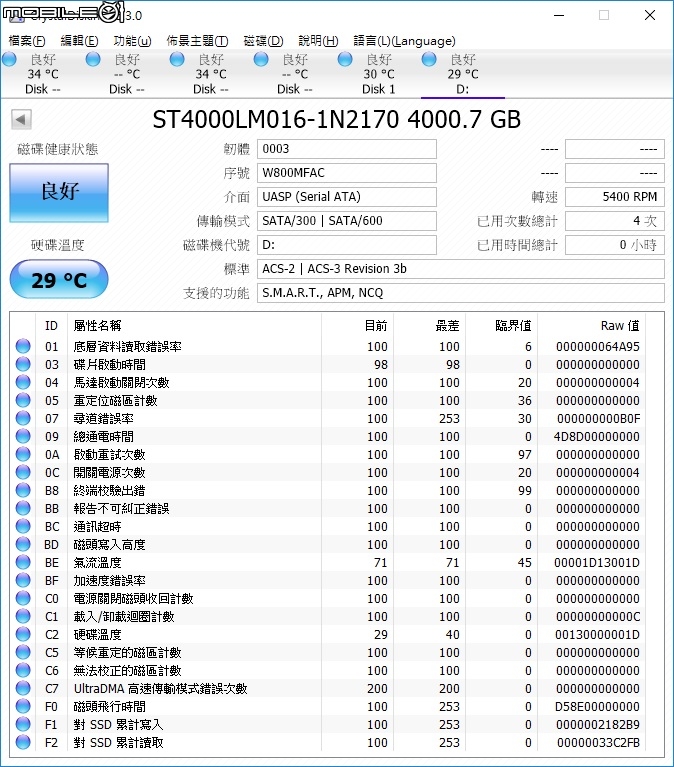Click the status orb for attribute BD
Screen dimensions: 674x767
(x=23, y=544)
